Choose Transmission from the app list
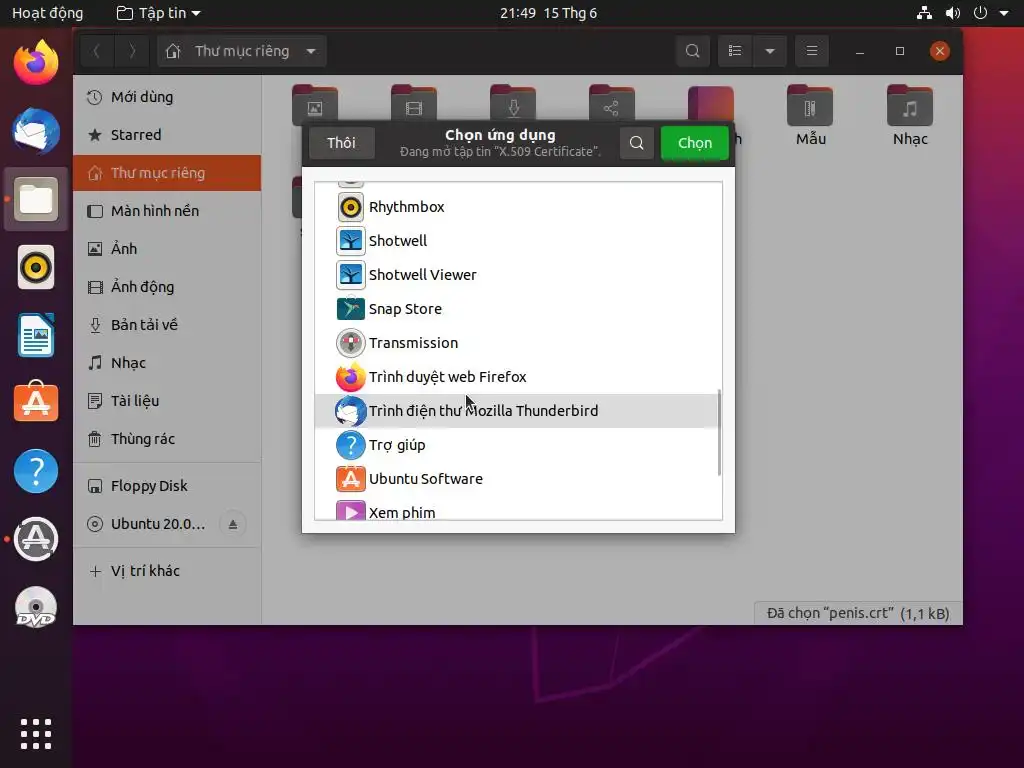1024x768 pixels. click(x=517, y=343)
